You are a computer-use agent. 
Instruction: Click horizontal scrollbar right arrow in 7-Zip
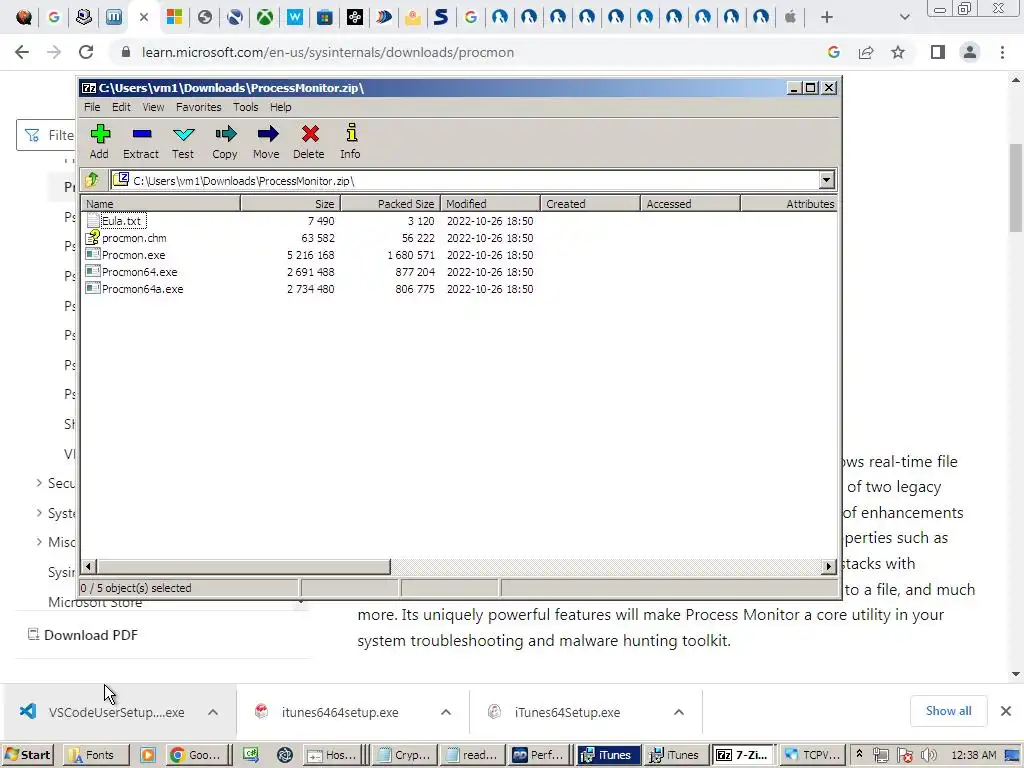(829, 567)
